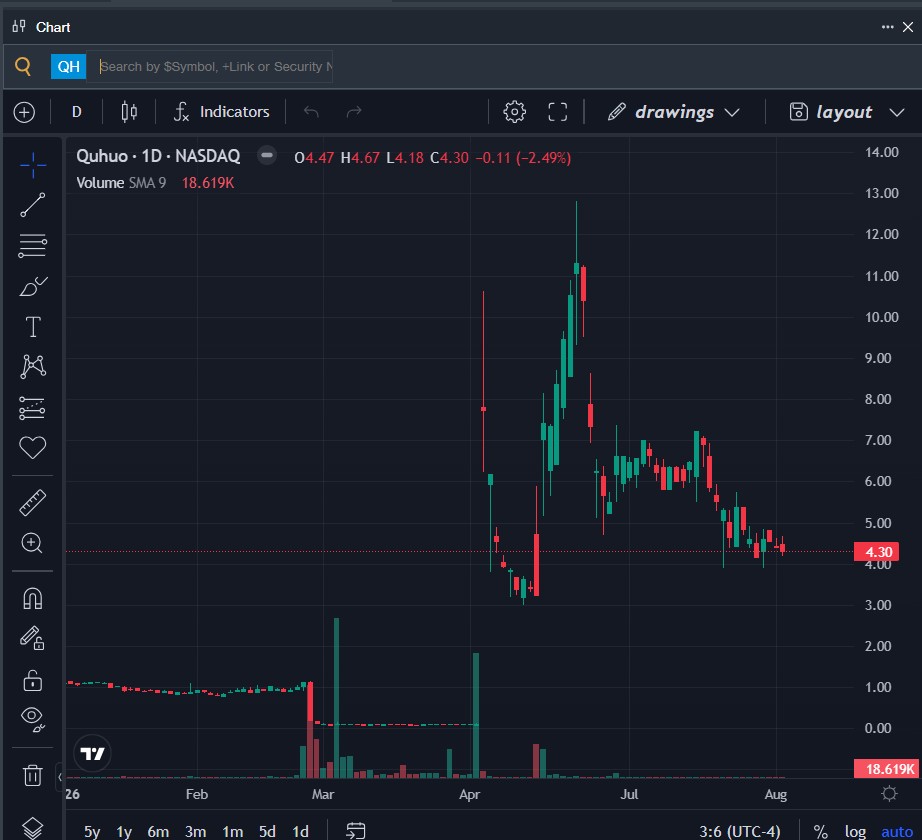Select the forecast/position projection tool
922x840 pixels.
pyautogui.click(x=32, y=407)
